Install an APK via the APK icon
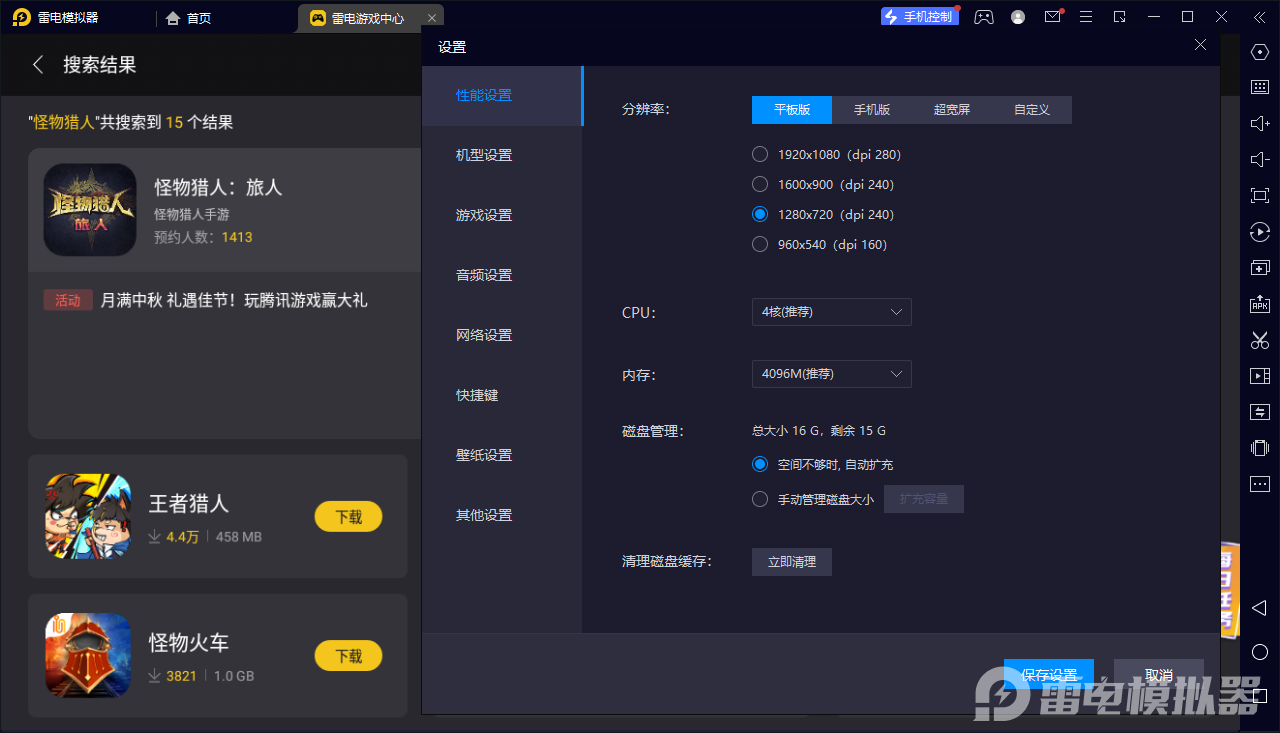Image resolution: width=1280 pixels, height=733 pixels. [x=1260, y=304]
